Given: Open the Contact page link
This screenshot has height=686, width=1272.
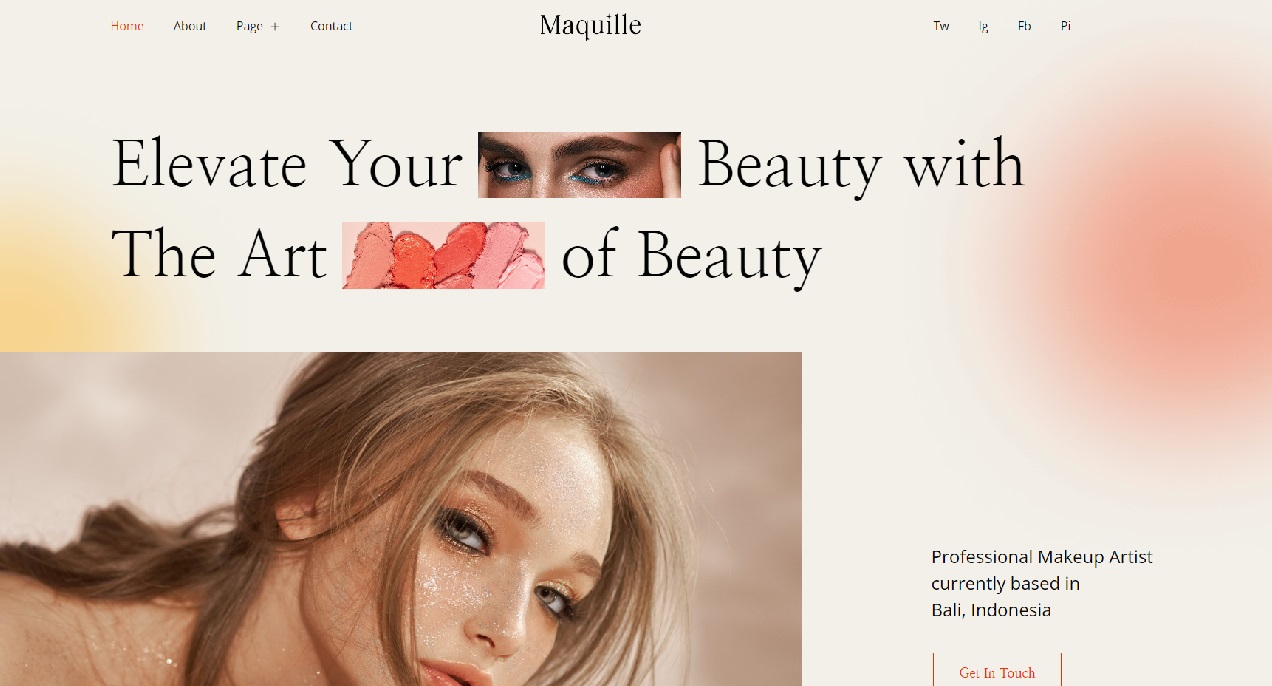Looking at the screenshot, I should [x=331, y=26].
